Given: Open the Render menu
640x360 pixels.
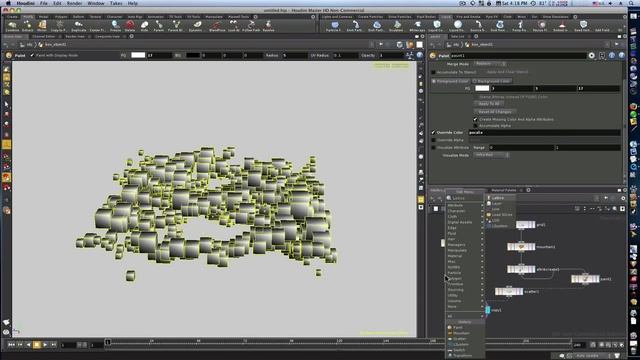Looking at the screenshot, I should coord(74,3).
